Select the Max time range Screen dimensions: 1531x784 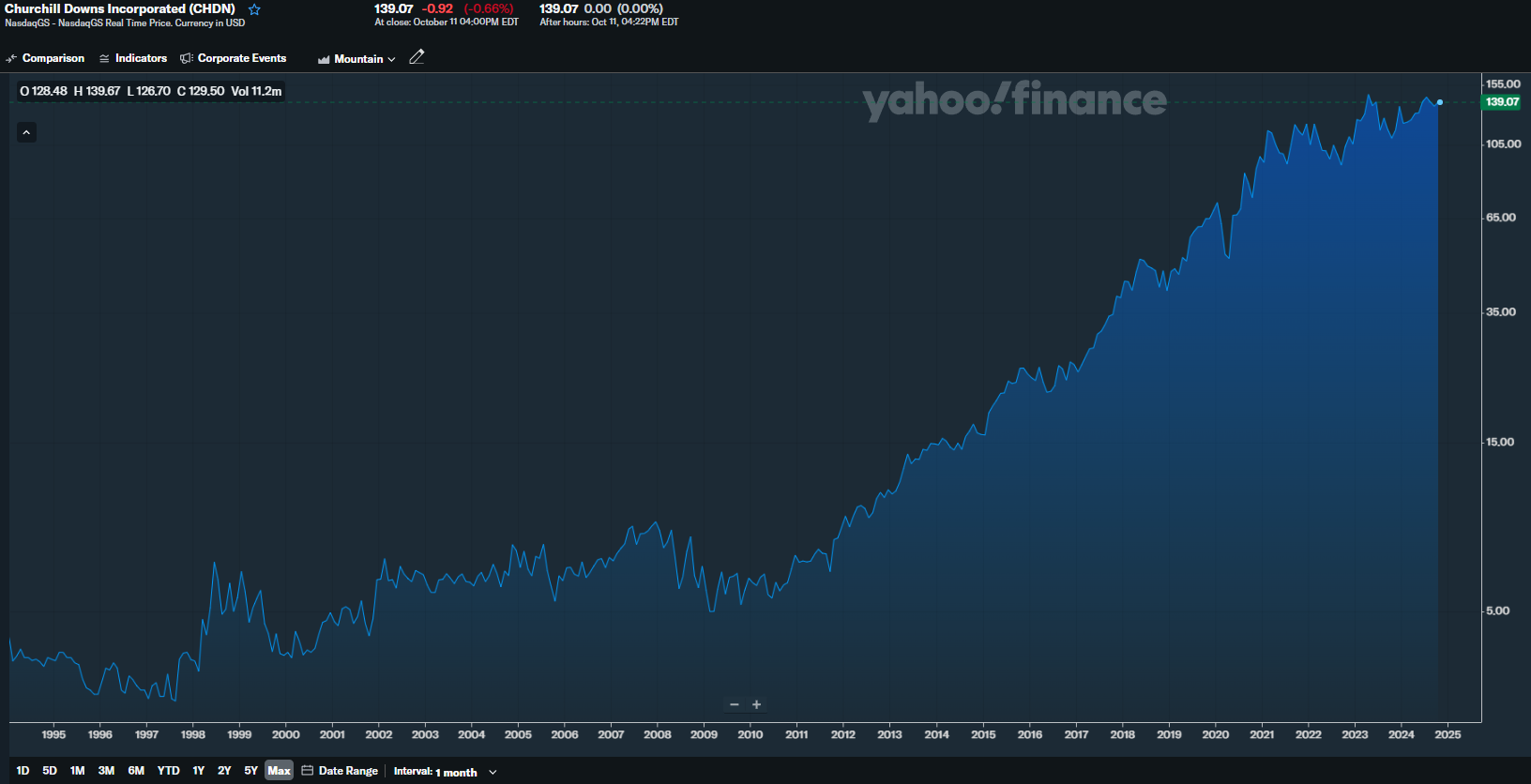(x=279, y=771)
